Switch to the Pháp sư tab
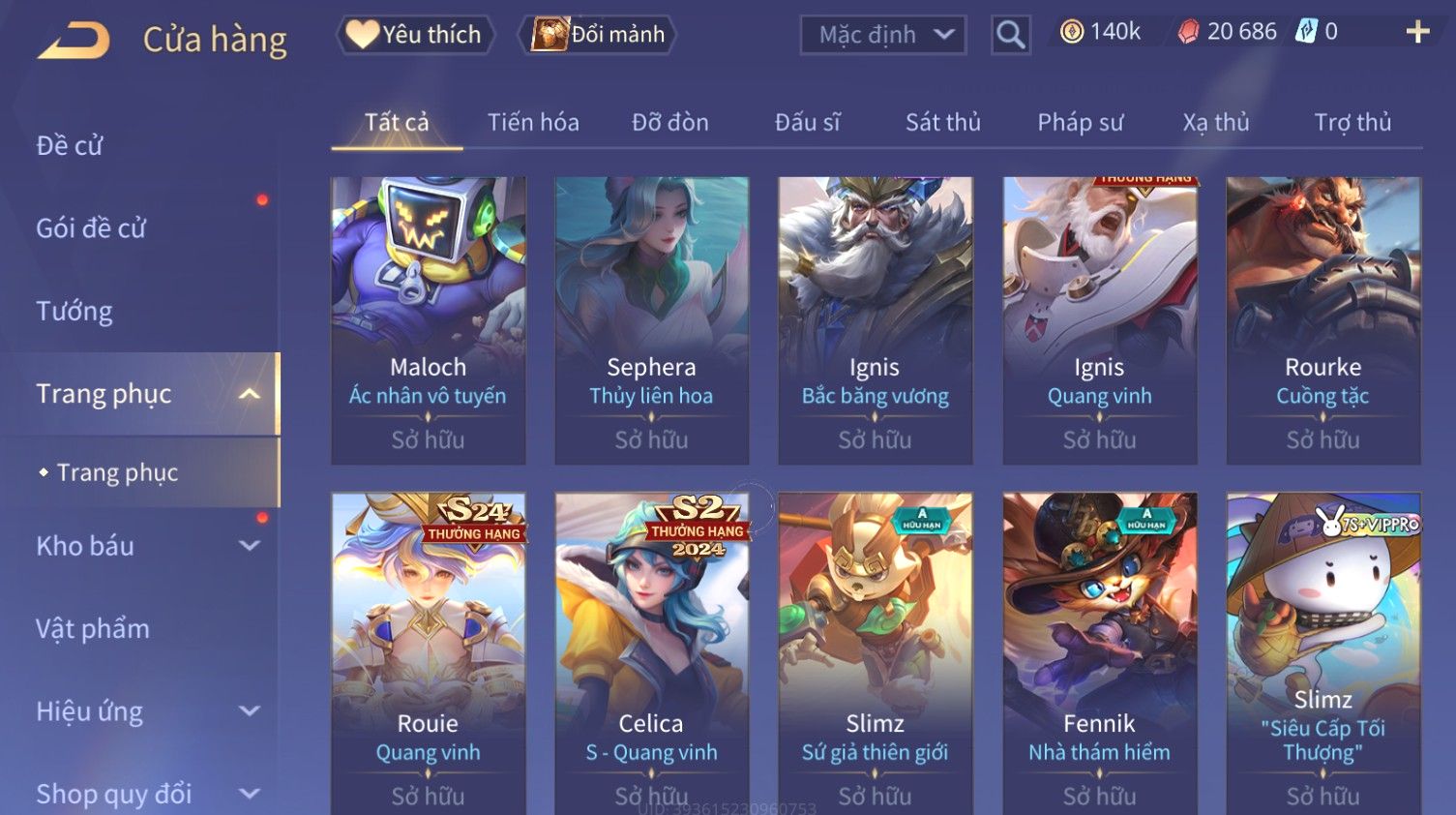Image resolution: width=1456 pixels, height=815 pixels. [1081, 122]
